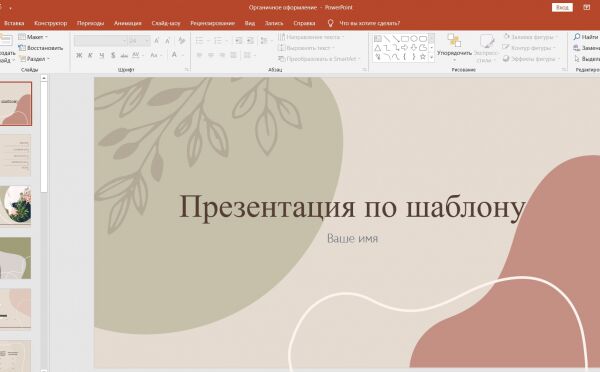Screen dimensions: 600x372
Task: Toggle bold (Ж) formatting
Action: 79,55
